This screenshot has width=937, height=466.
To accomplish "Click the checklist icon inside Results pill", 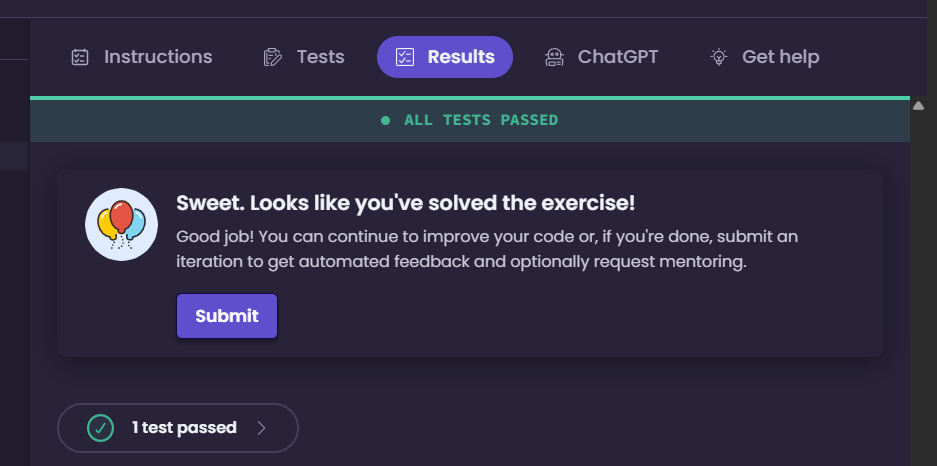I will (405, 57).
